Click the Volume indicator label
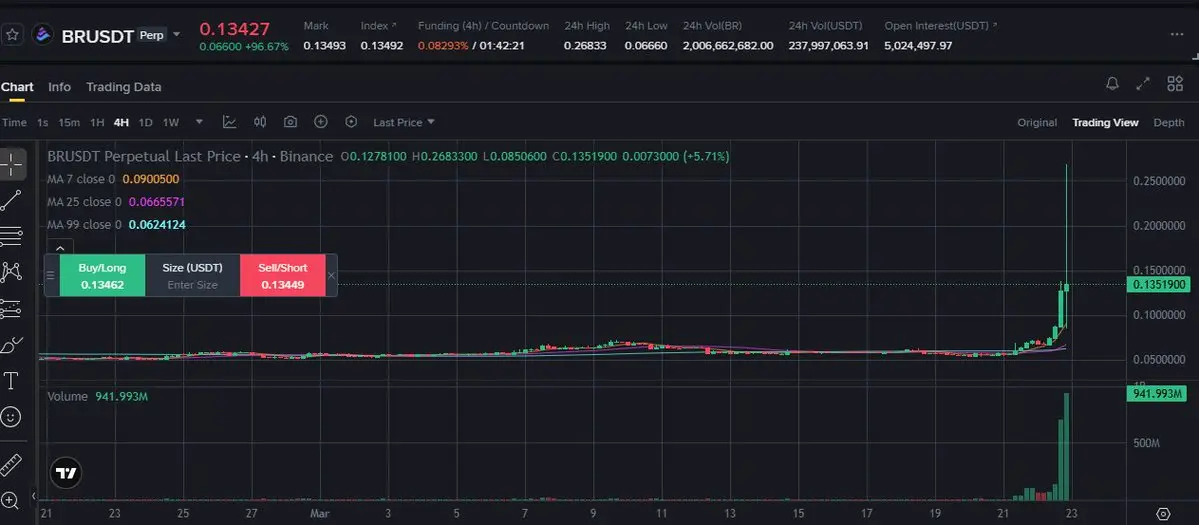The height and width of the screenshot is (525, 1199). click(69, 397)
